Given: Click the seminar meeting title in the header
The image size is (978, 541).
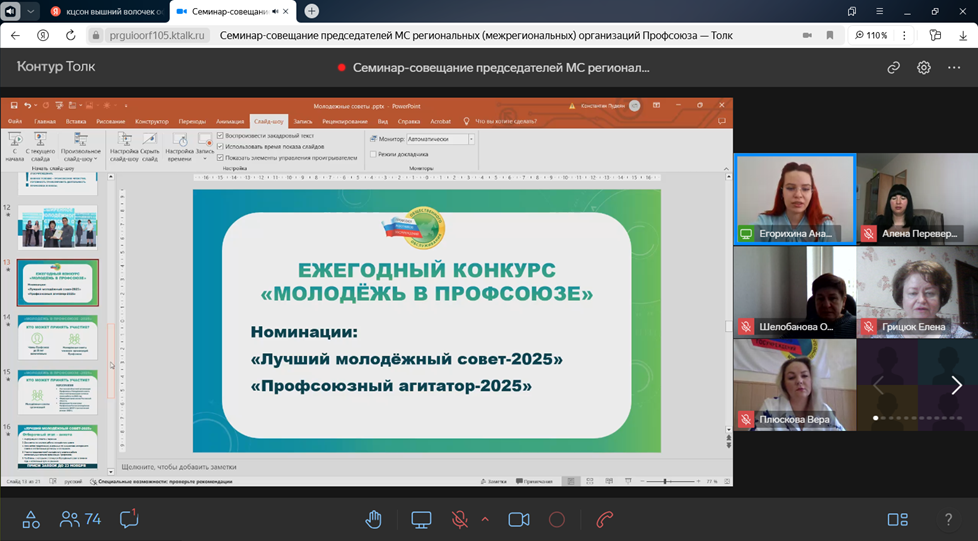Looking at the screenshot, I should coord(501,67).
